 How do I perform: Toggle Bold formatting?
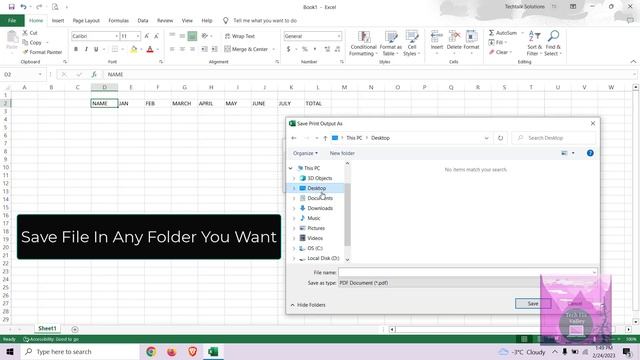coord(76,49)
